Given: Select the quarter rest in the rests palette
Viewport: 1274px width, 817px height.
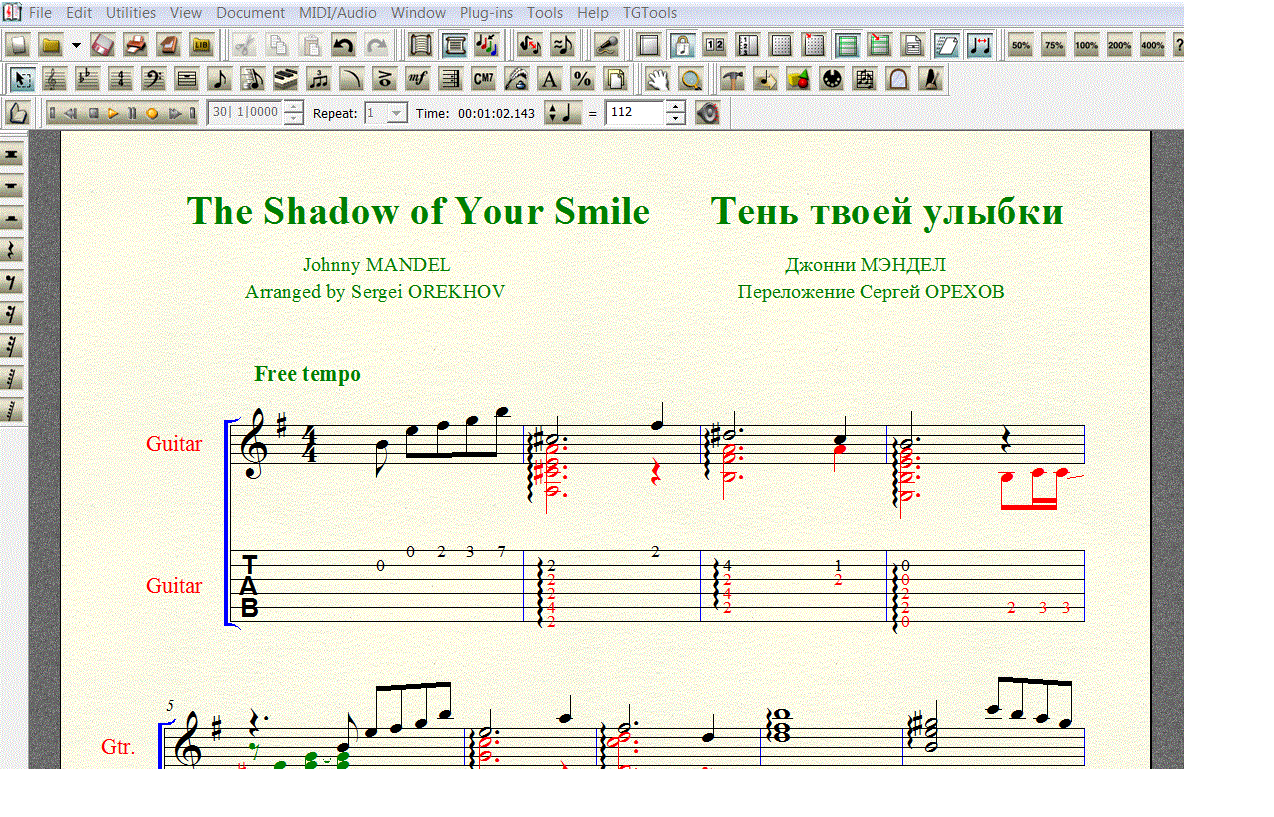Looking at the screenshot, I should (12, 251).
